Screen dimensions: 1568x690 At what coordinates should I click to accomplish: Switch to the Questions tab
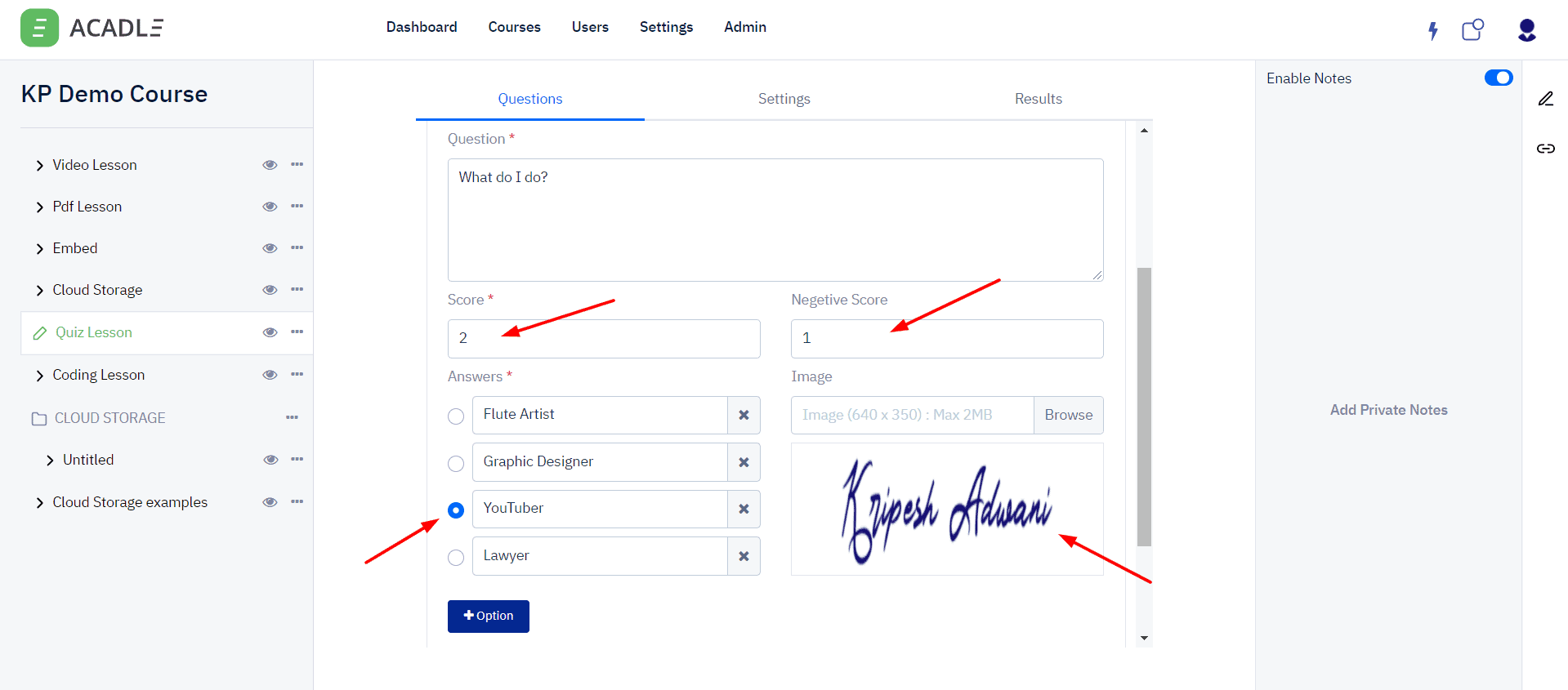[530, 99]
